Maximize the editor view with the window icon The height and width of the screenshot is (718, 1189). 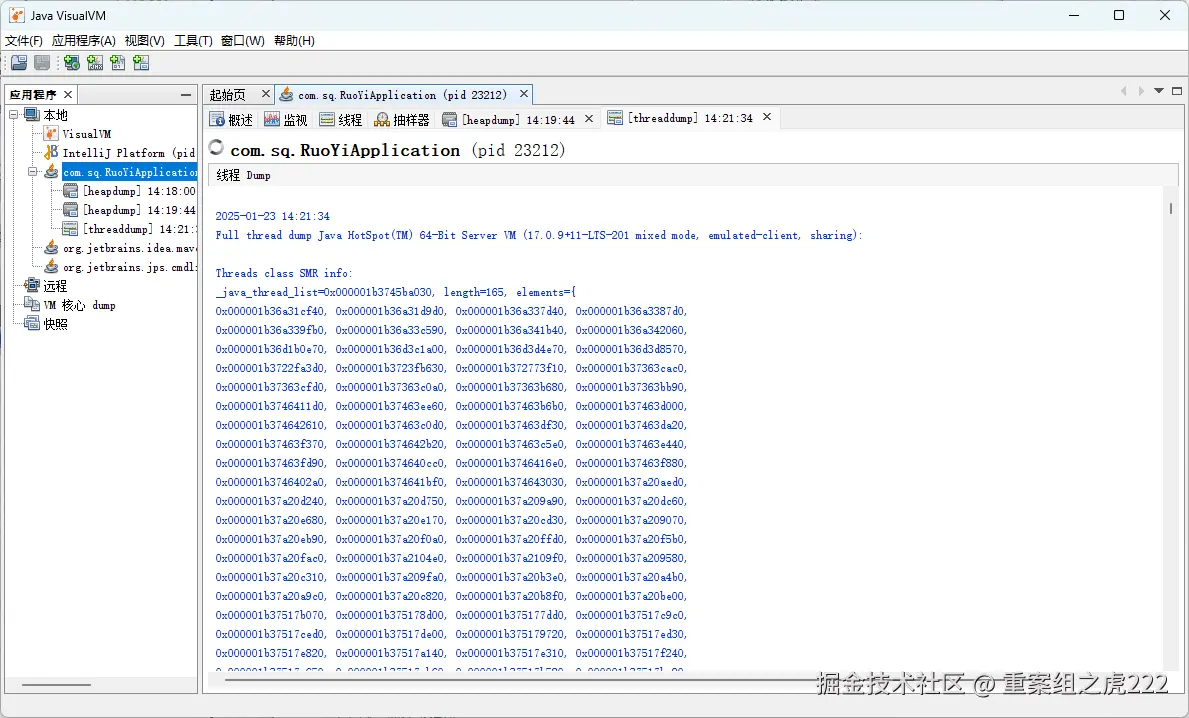coord(1176,93)
